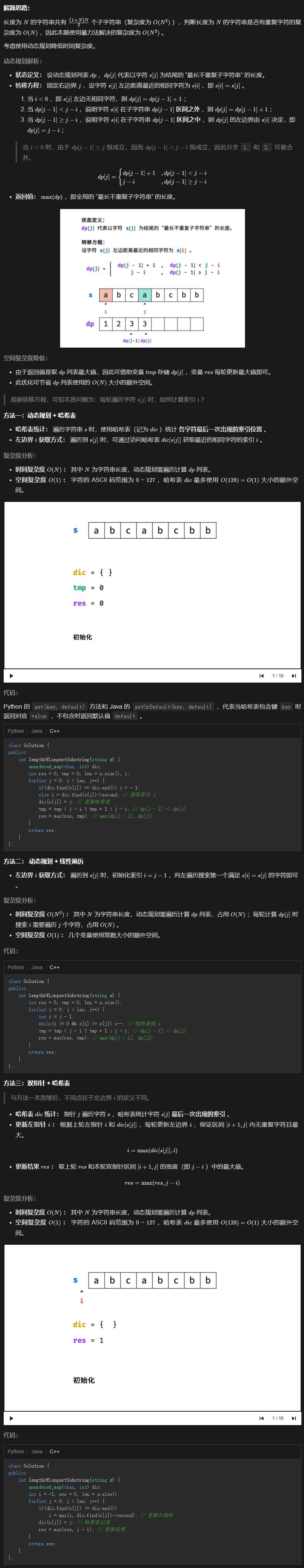Play the 方法一 slideshow with dic, tmp, res
304x1568 pixels.
[x=11, y=676]
